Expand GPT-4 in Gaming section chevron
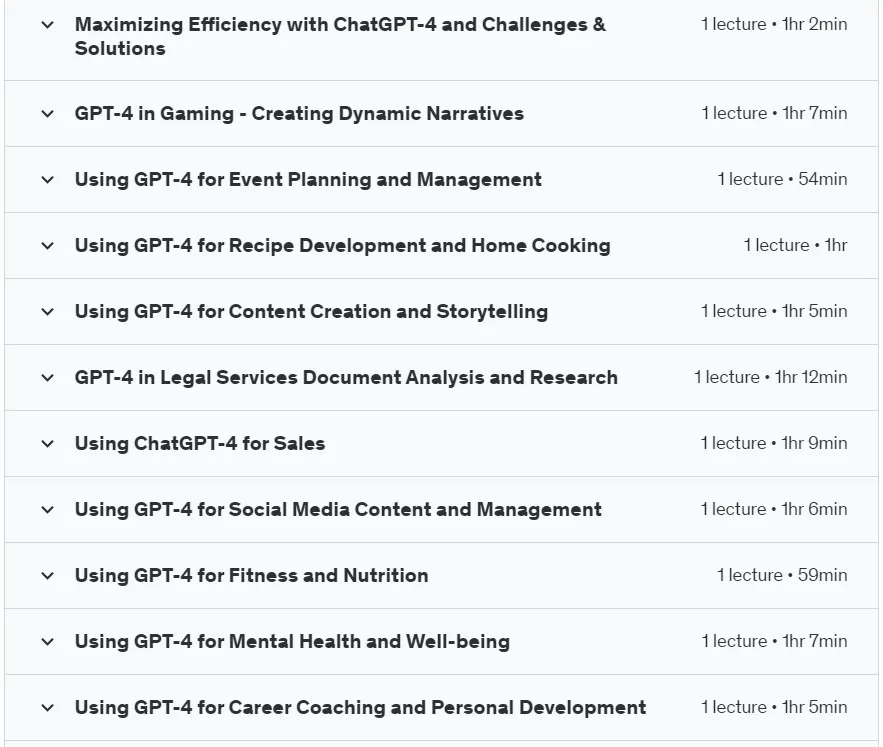 [48, 114]
